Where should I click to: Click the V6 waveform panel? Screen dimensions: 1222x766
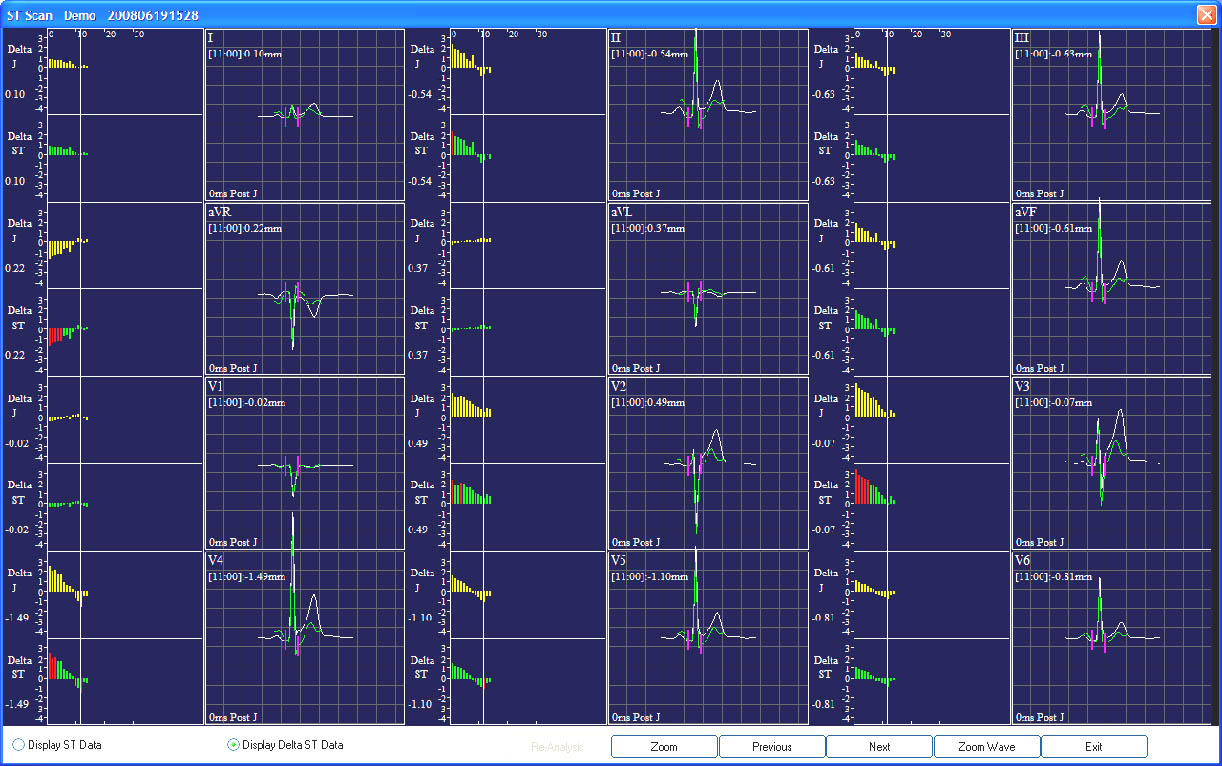1112,637
